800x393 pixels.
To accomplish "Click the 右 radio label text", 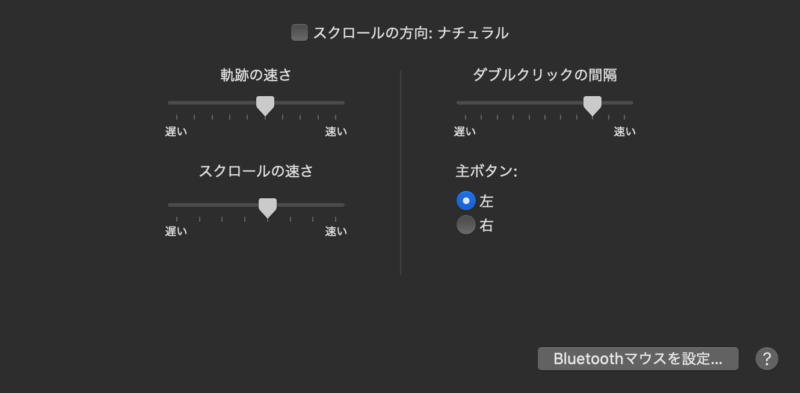I will pyautogui.click(x=486, y=226).
